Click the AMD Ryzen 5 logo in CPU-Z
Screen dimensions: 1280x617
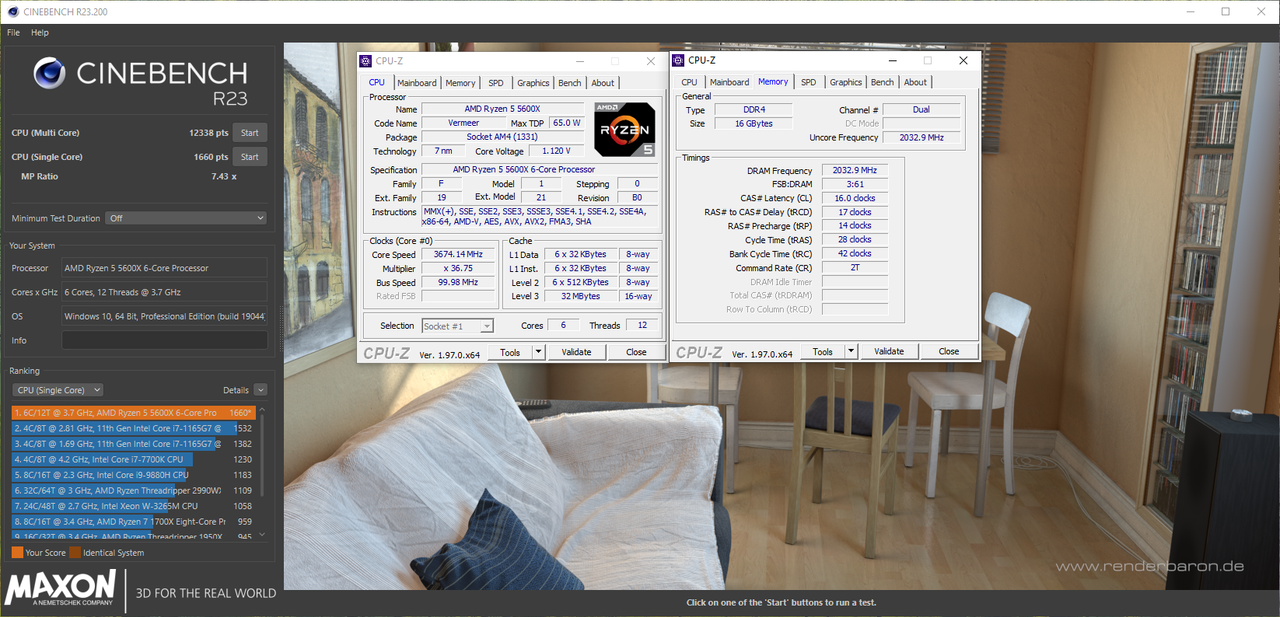click(x=625, y=129)
